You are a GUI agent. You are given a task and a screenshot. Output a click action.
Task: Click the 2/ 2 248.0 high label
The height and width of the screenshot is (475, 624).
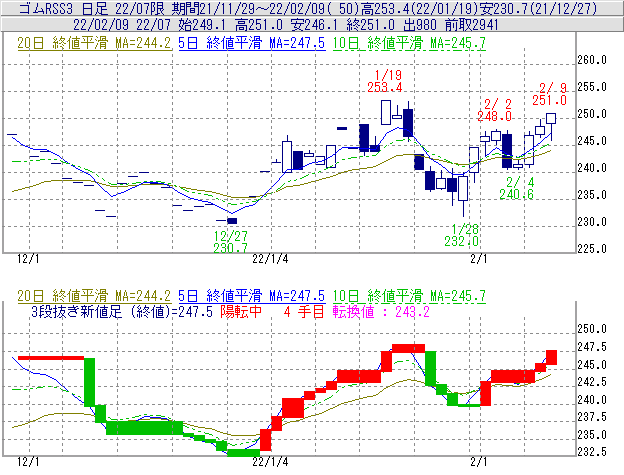495,110
